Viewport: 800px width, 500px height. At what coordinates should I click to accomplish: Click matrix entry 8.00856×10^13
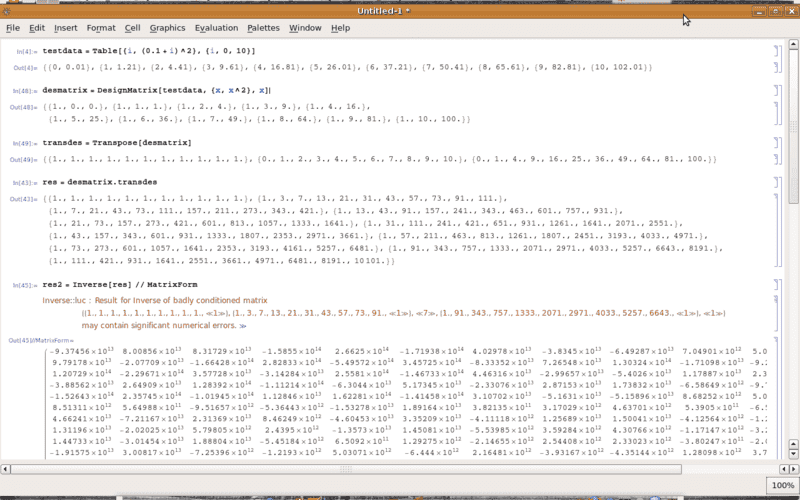tap(152, 351)
